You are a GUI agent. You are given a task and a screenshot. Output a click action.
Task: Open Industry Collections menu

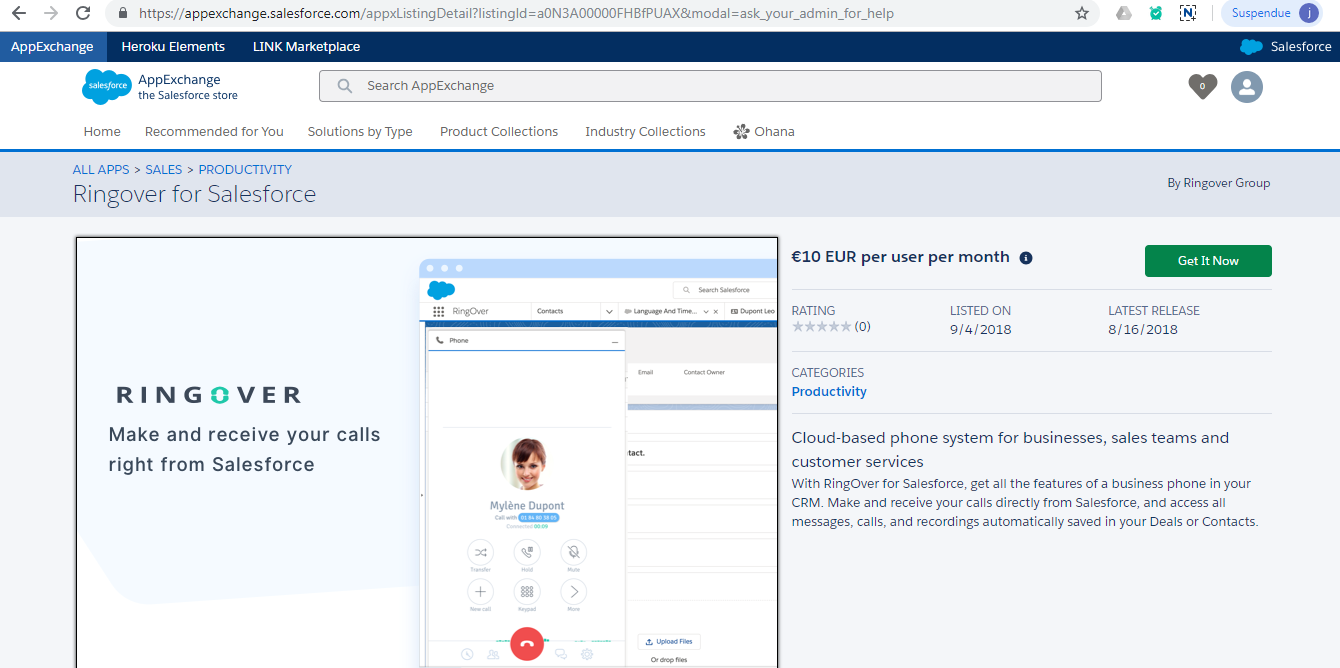645,132
